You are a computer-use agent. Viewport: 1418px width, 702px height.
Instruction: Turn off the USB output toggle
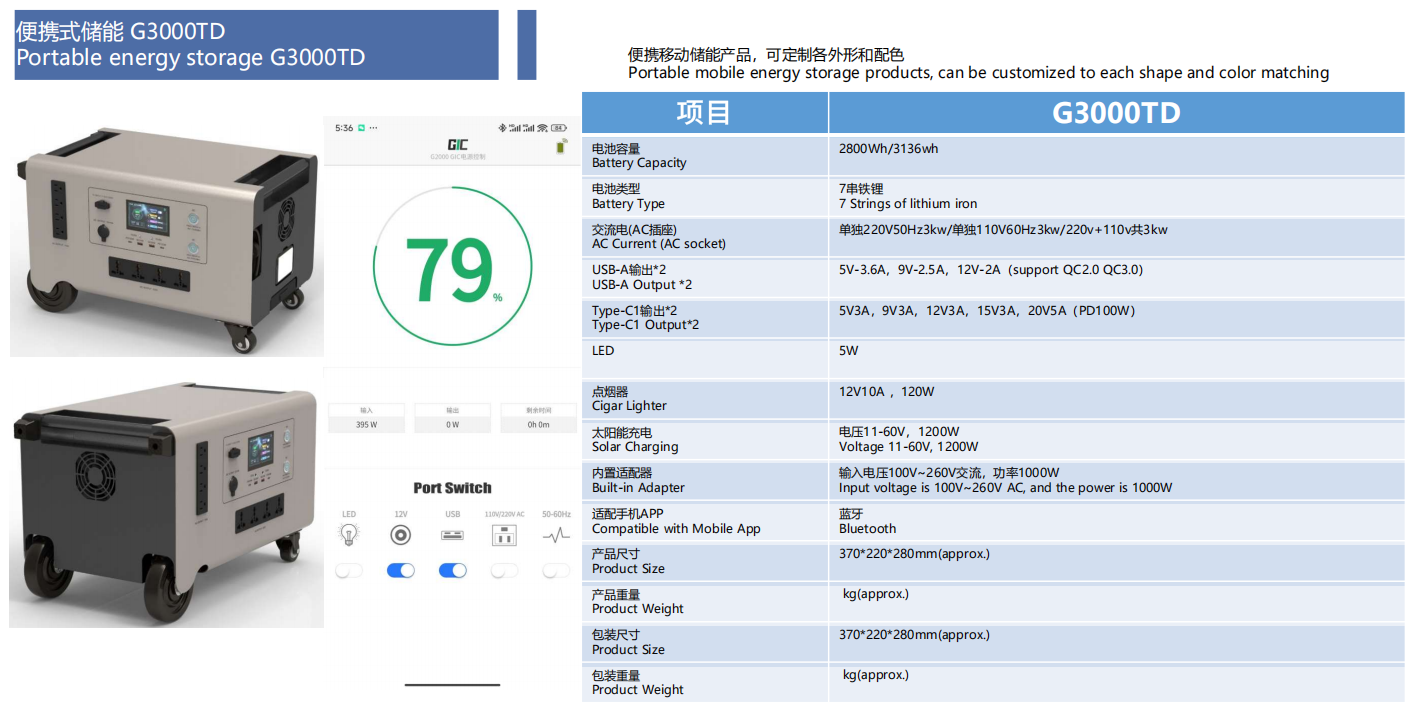452,570
